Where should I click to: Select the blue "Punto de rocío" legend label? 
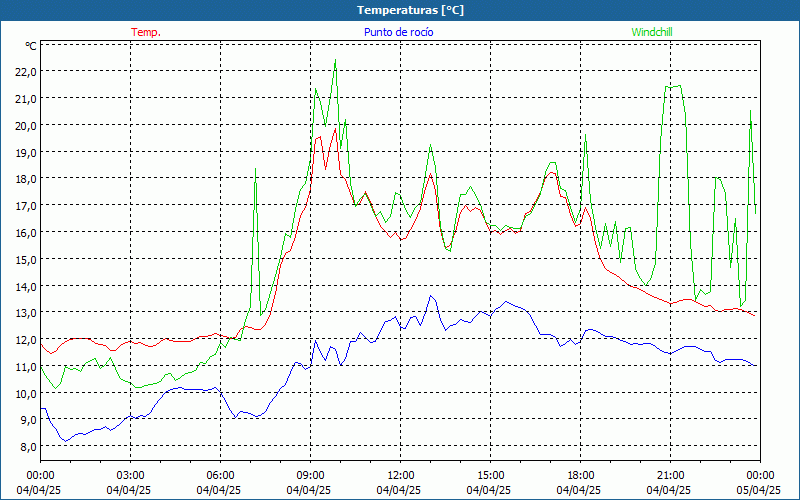point(399,32)
